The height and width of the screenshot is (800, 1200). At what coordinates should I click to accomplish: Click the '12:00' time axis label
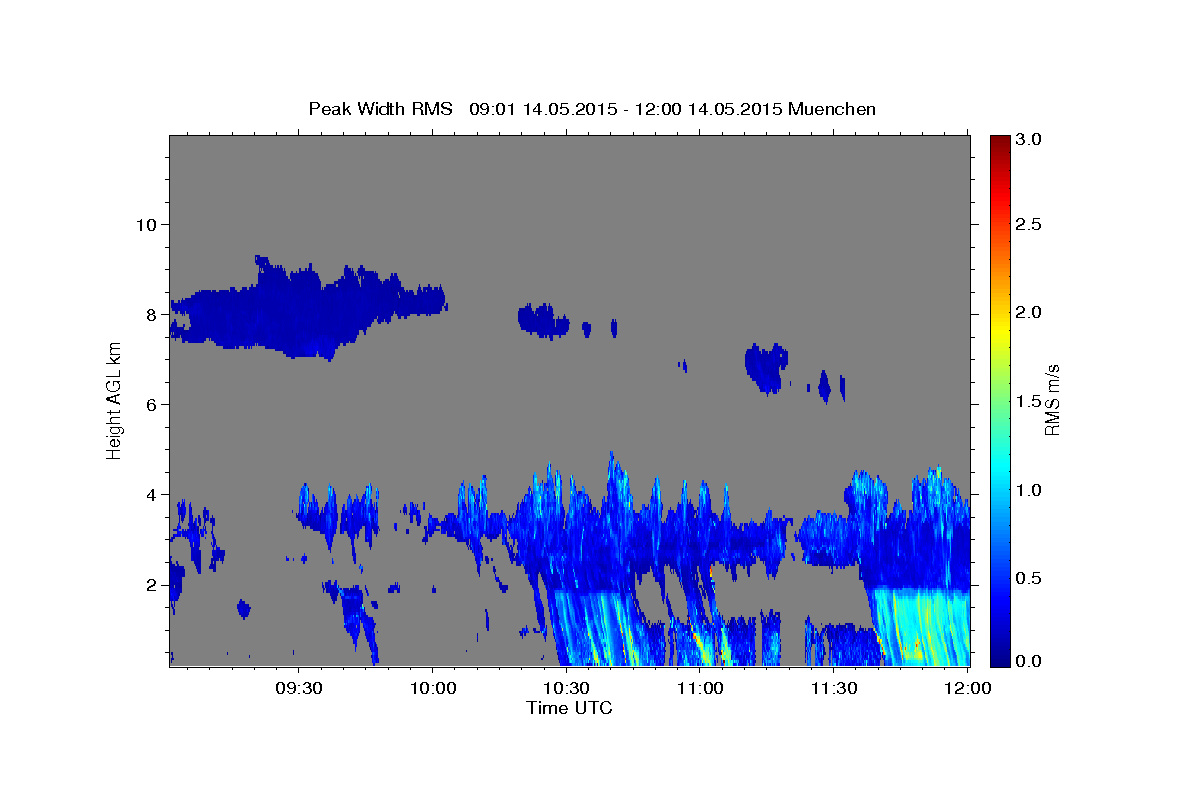click(968, 689)
